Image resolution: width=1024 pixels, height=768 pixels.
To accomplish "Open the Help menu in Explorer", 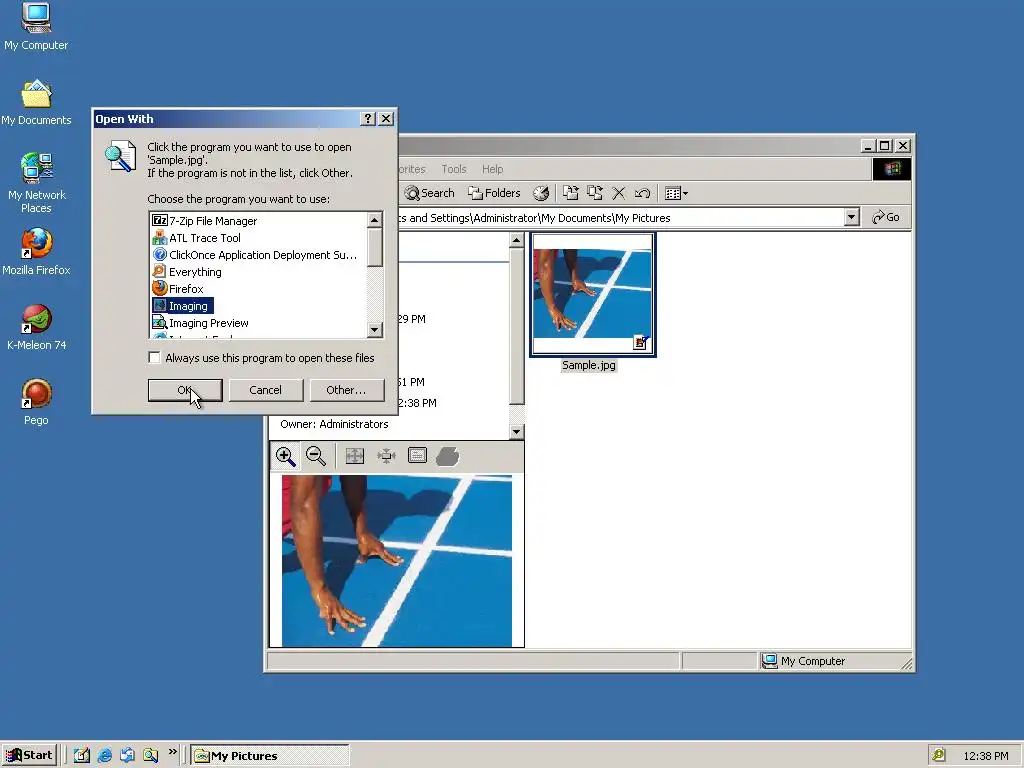I will pyautogui.click(x=492, y=169).
